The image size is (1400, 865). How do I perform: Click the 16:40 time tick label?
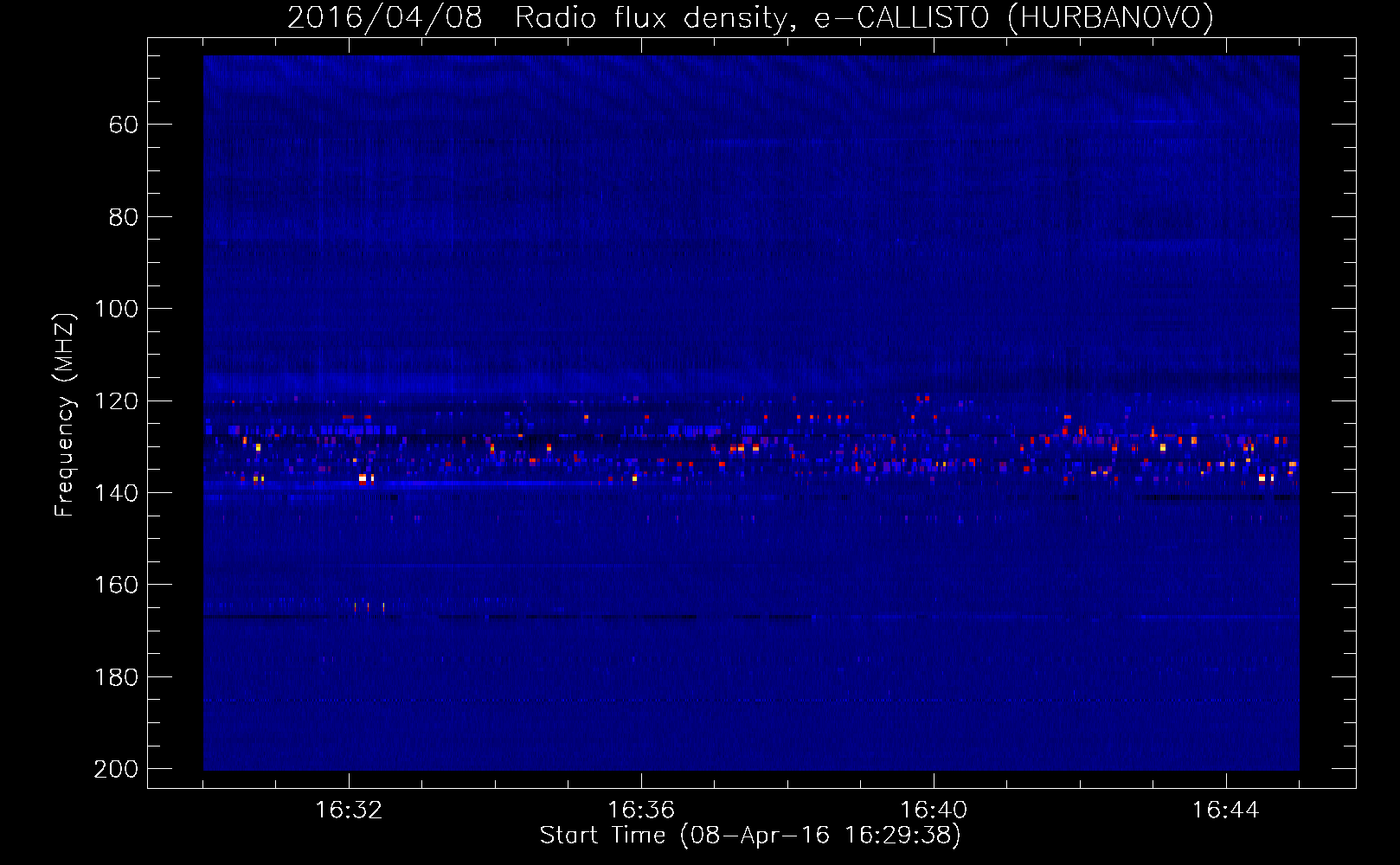934,811
